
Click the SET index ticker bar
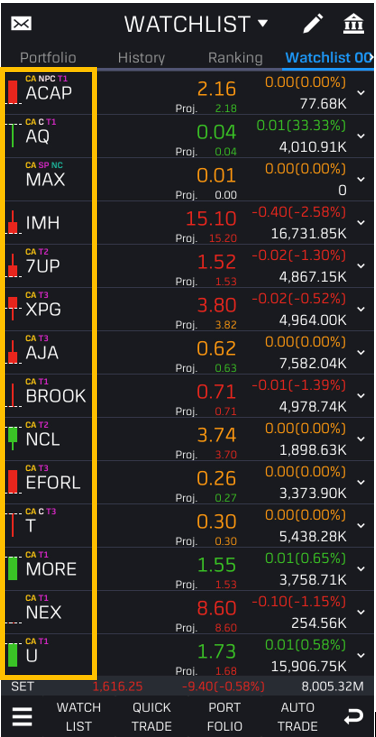tap(188, 686)
